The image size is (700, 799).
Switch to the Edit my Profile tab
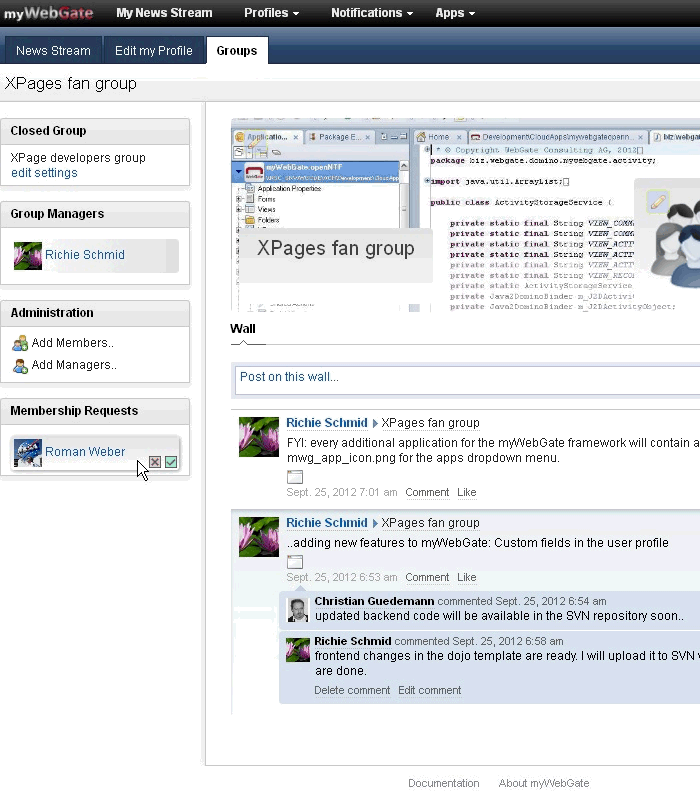[x=154, y=50]
